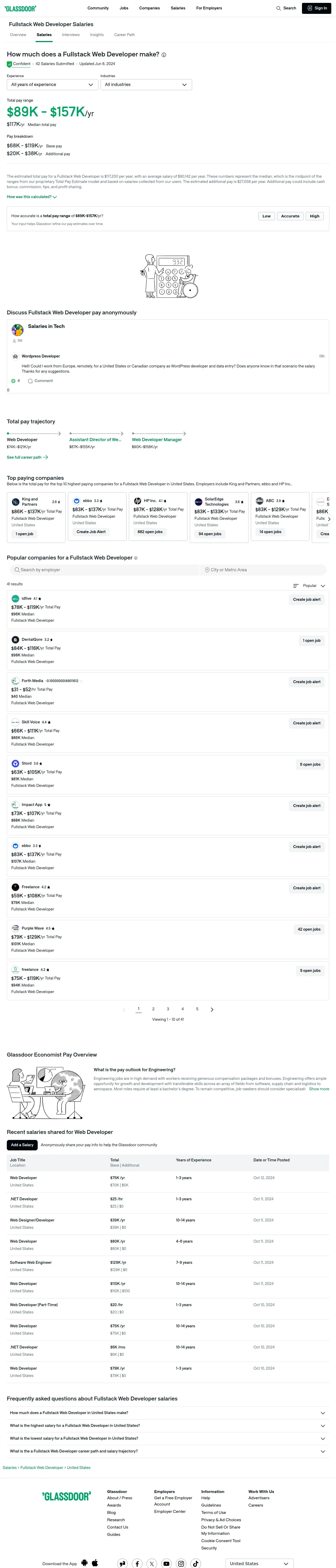Screen dimensions: 336x1568
Task: Open the info icon beside salary heading
Action: (x=164, y=55)
